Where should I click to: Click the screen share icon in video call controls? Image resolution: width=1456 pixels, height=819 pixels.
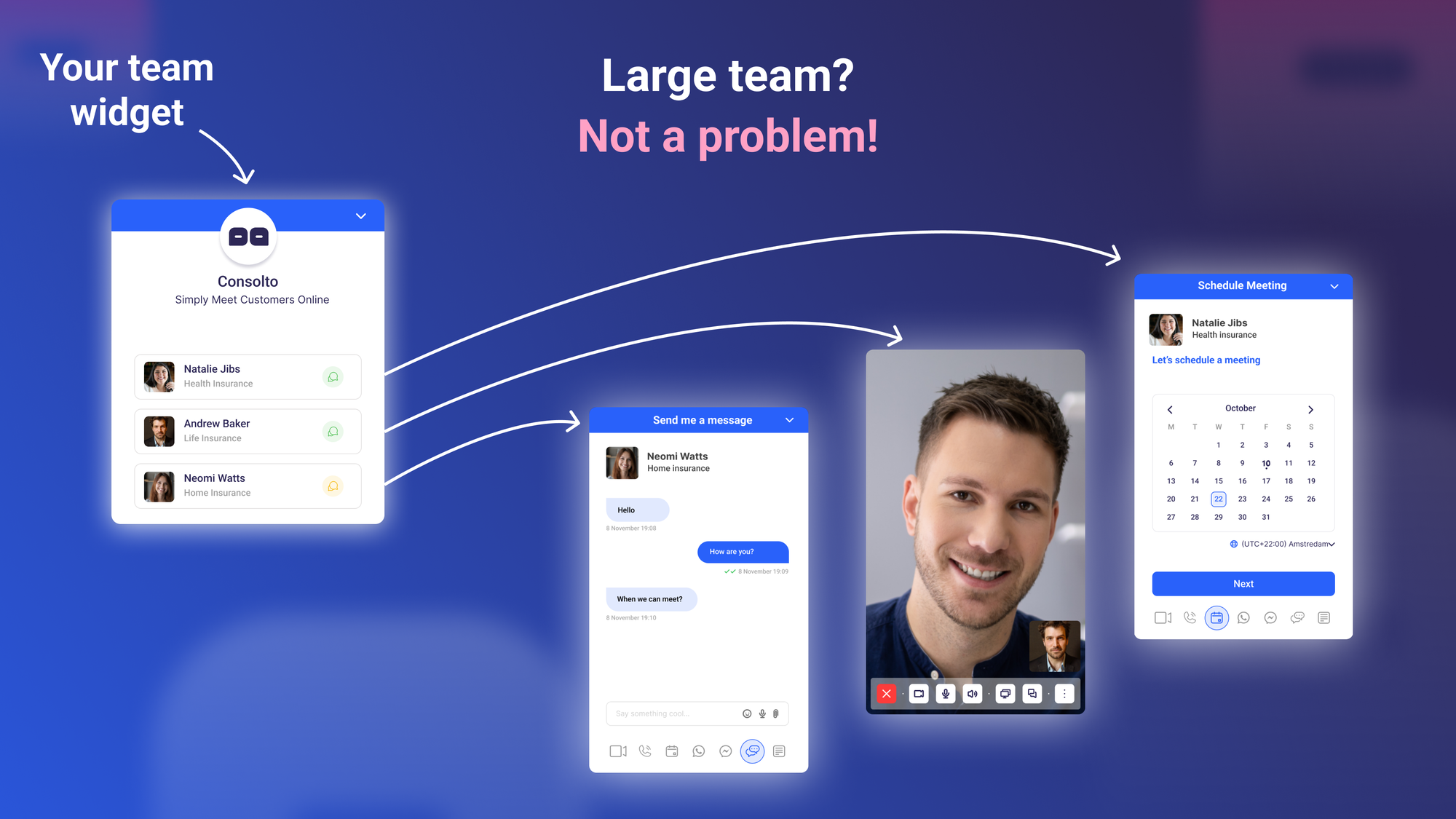point(1006,693)
